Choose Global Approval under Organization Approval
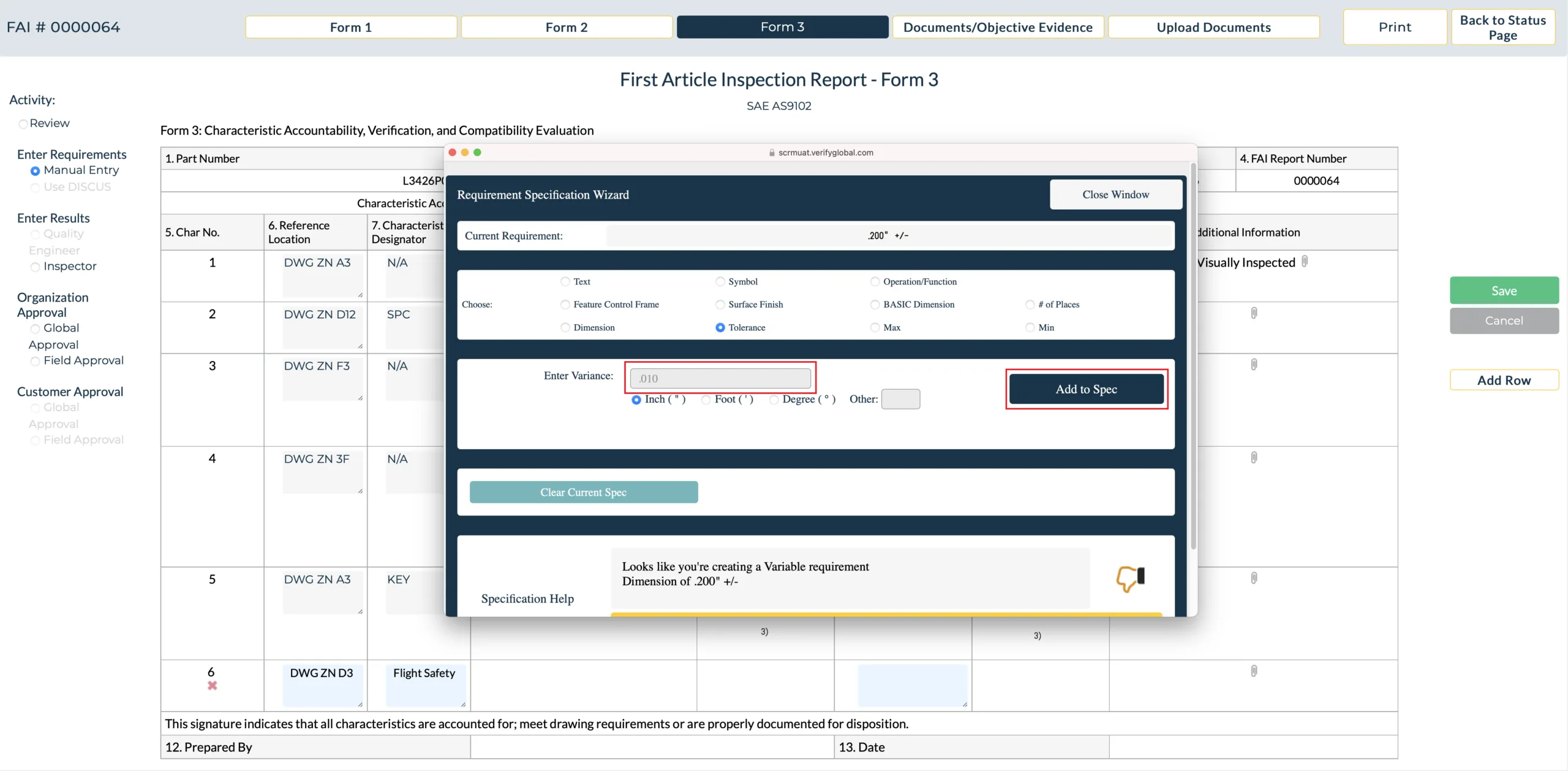Image resolution: width=1568 pixels, height=771 pixels. [36, 329]
